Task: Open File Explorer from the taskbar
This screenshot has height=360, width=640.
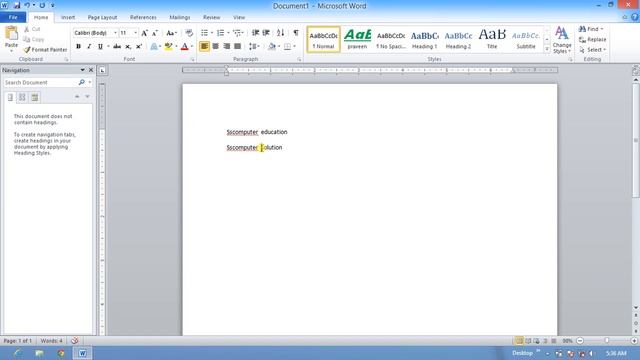Action: 39,353
